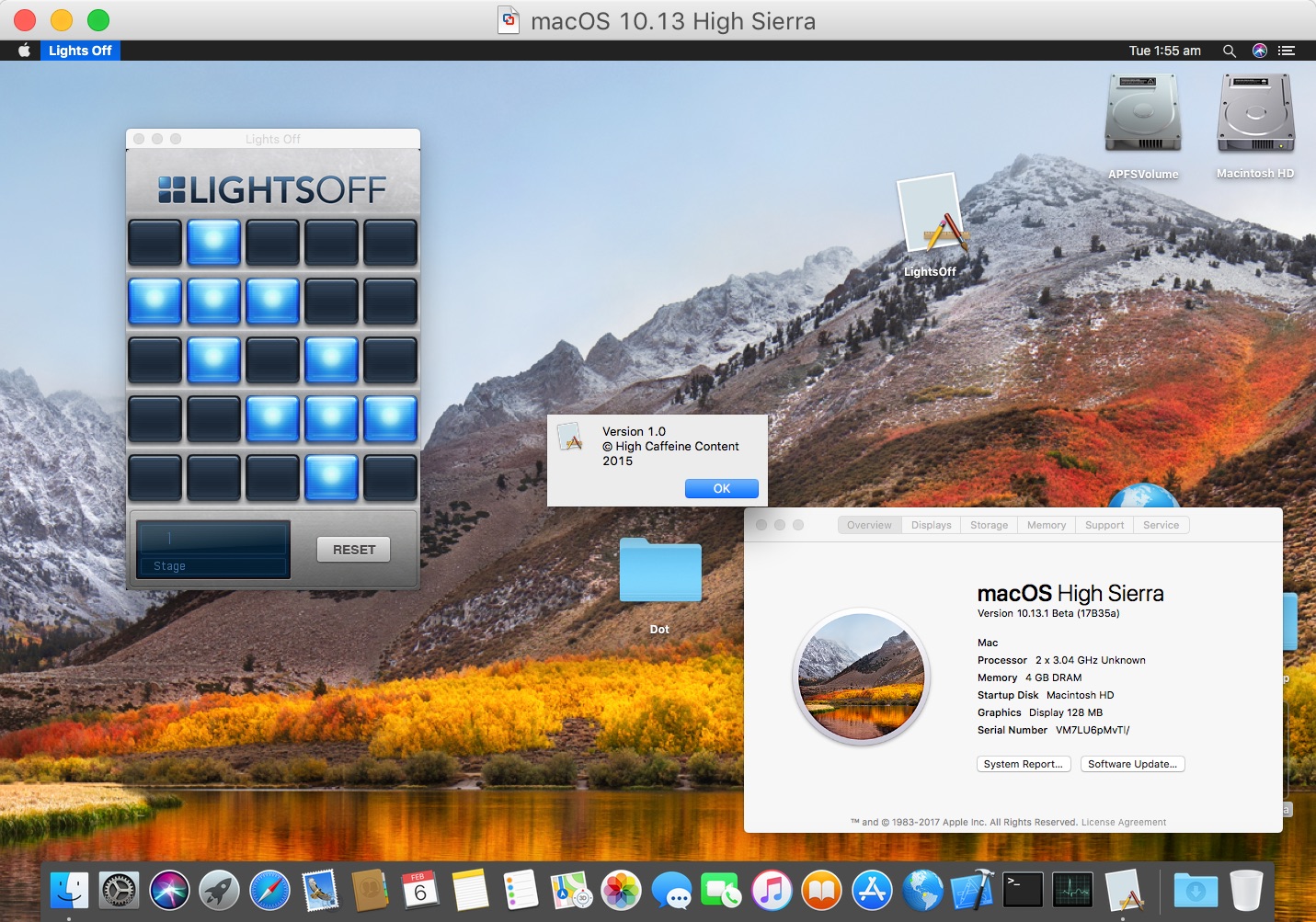This screenshot has height=922, width=1316.
Task: Click OK in the version dialog
Action: [722, 488]
